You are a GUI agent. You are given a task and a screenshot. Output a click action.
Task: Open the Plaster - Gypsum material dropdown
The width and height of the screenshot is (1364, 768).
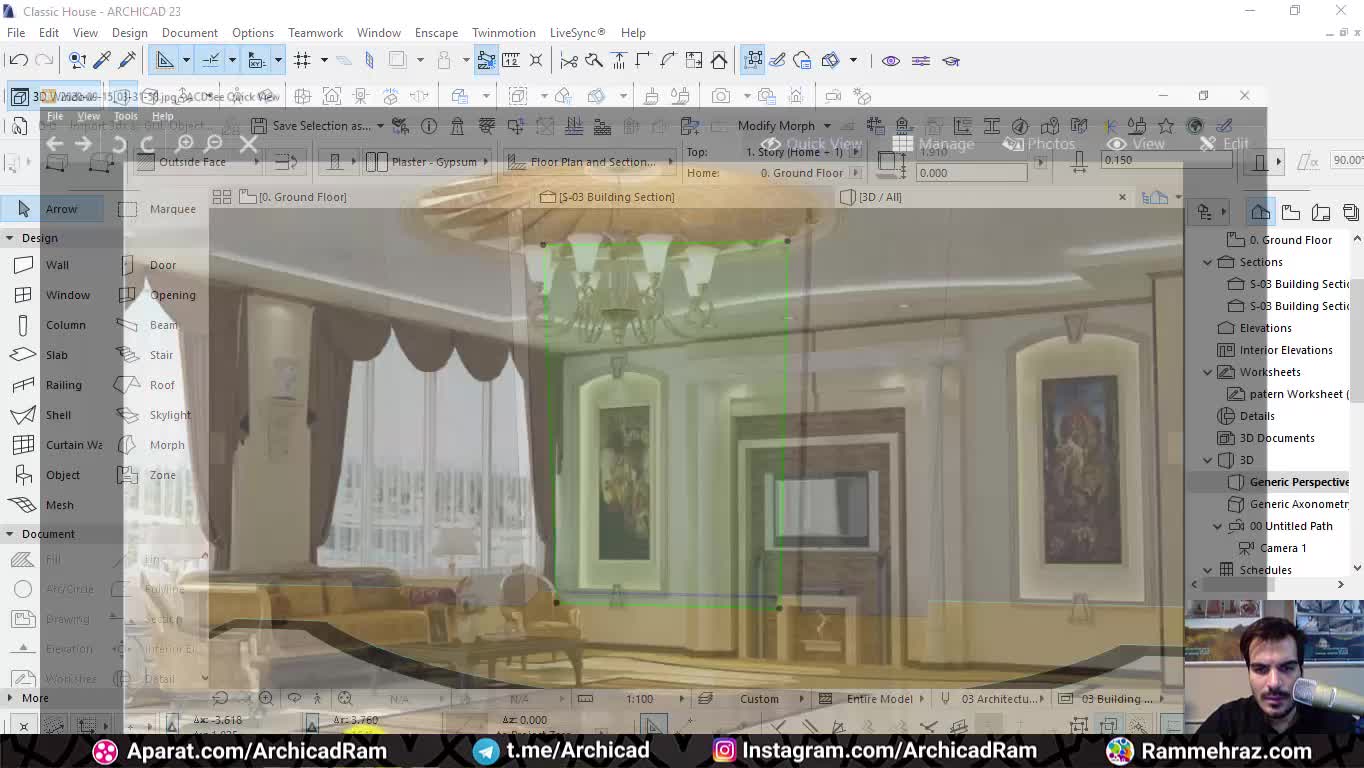click(x=433, y=162)
